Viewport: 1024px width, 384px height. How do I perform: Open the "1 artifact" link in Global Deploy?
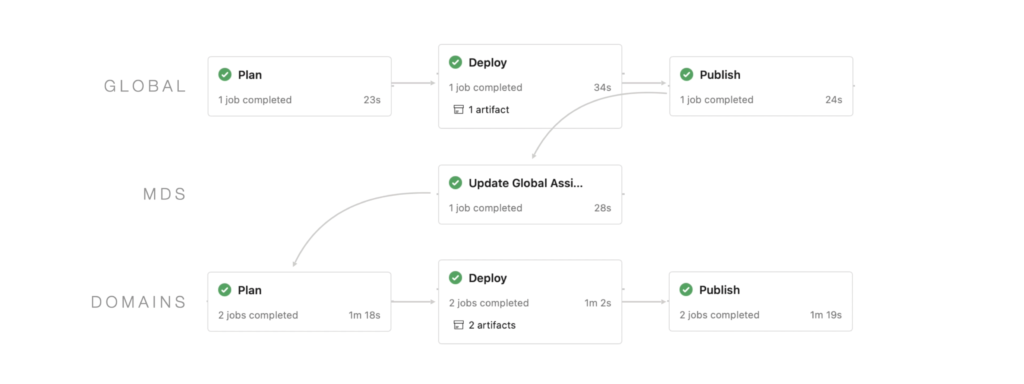pos(488,110)
